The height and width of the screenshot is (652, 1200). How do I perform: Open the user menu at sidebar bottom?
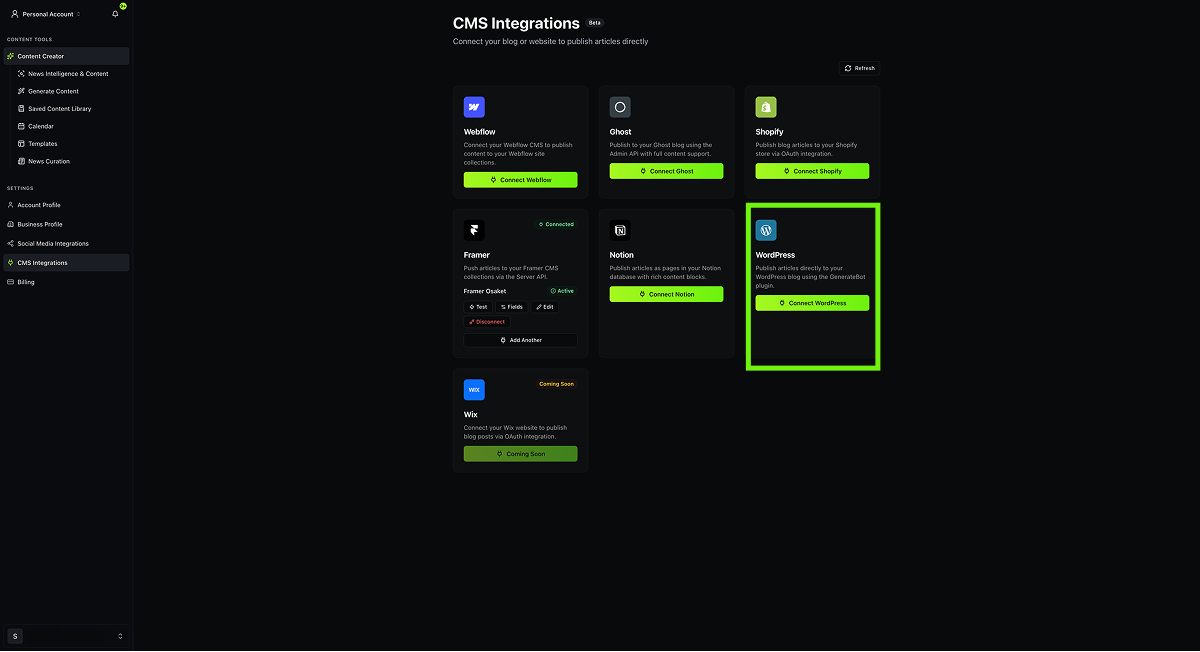click(67, 636)
